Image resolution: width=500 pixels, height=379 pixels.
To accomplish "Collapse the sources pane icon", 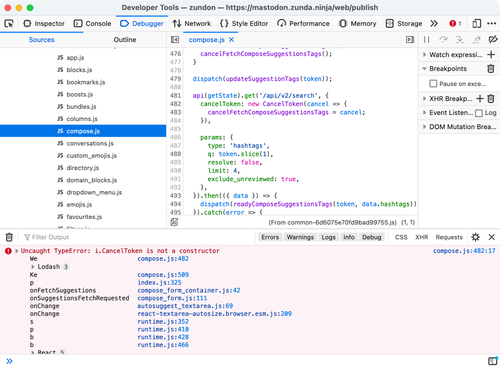I will coord(175,40).
